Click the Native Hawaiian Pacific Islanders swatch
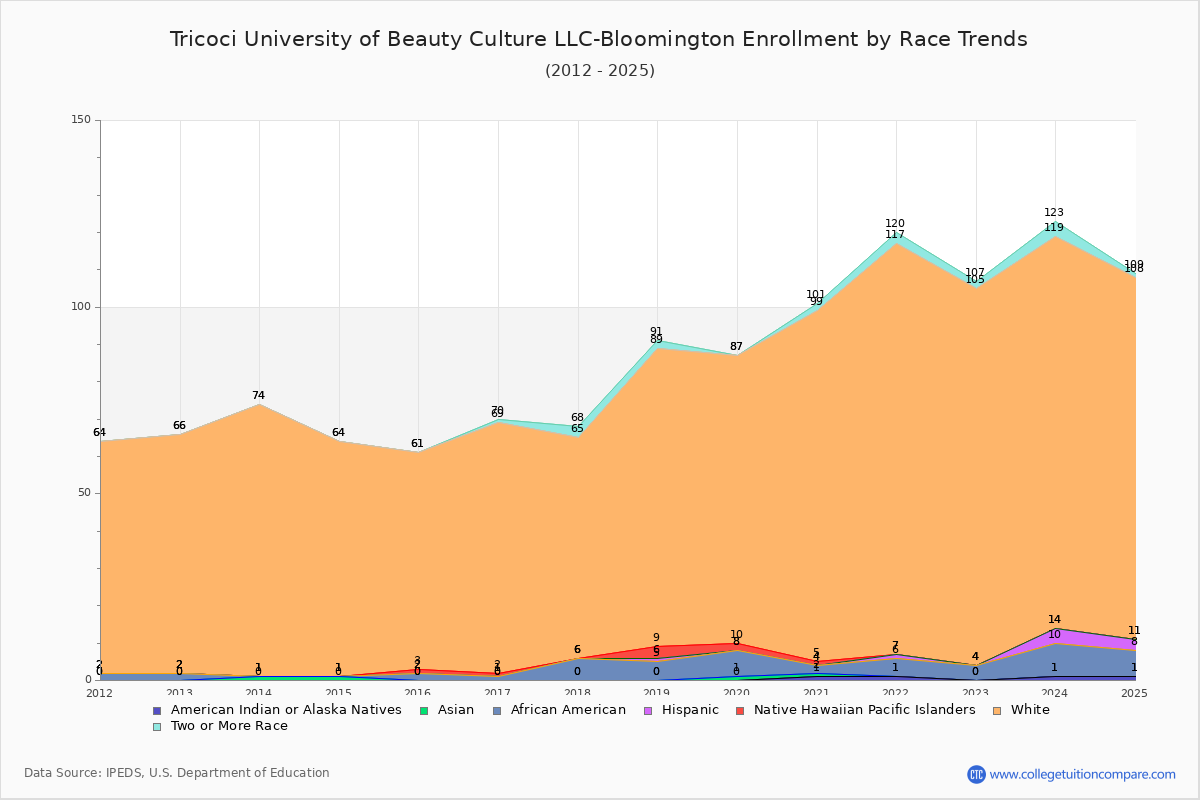Viewport: 1200px width, 800px height. point(740,710)
